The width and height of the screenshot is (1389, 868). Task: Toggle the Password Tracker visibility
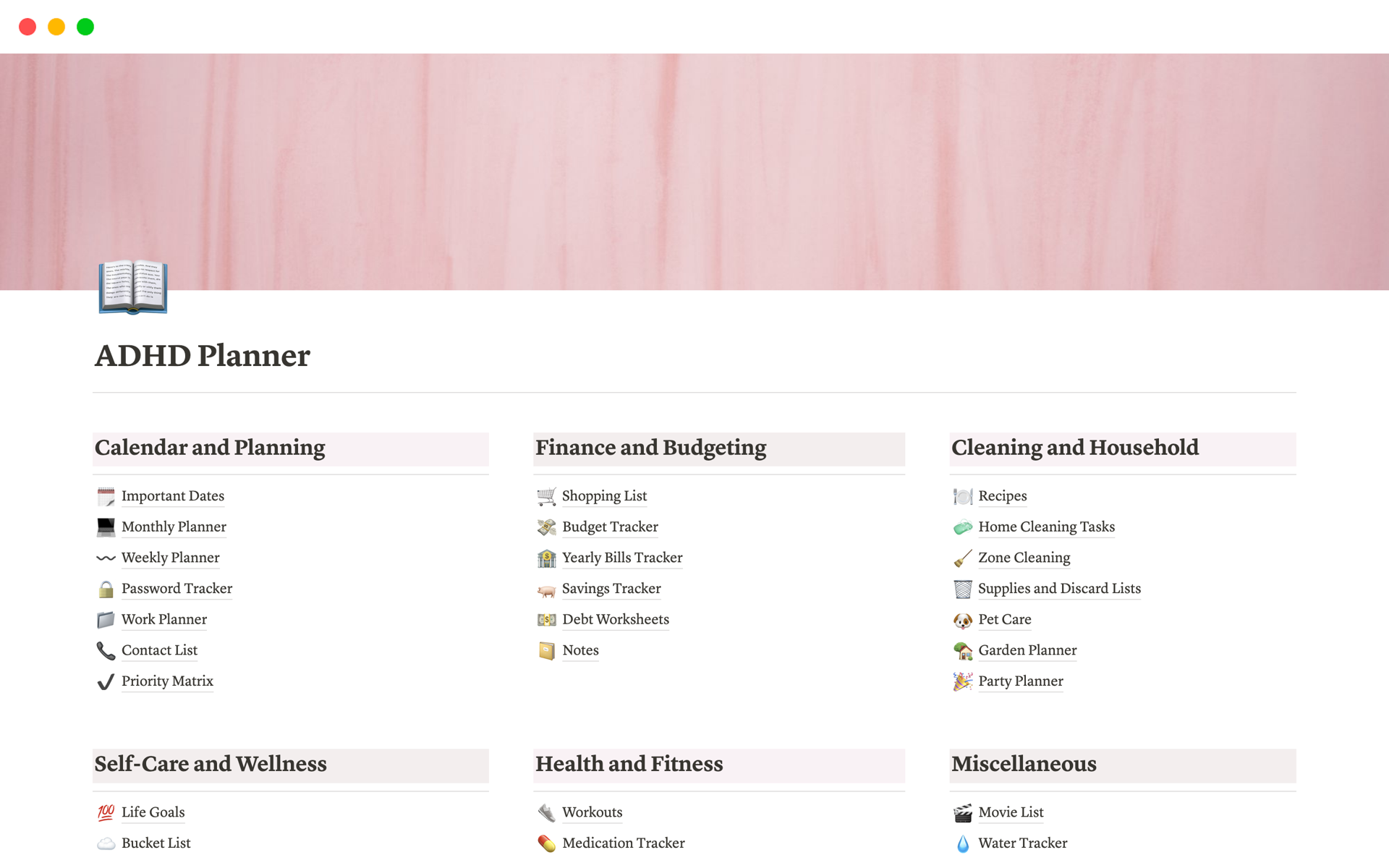(x=176, y=588)
